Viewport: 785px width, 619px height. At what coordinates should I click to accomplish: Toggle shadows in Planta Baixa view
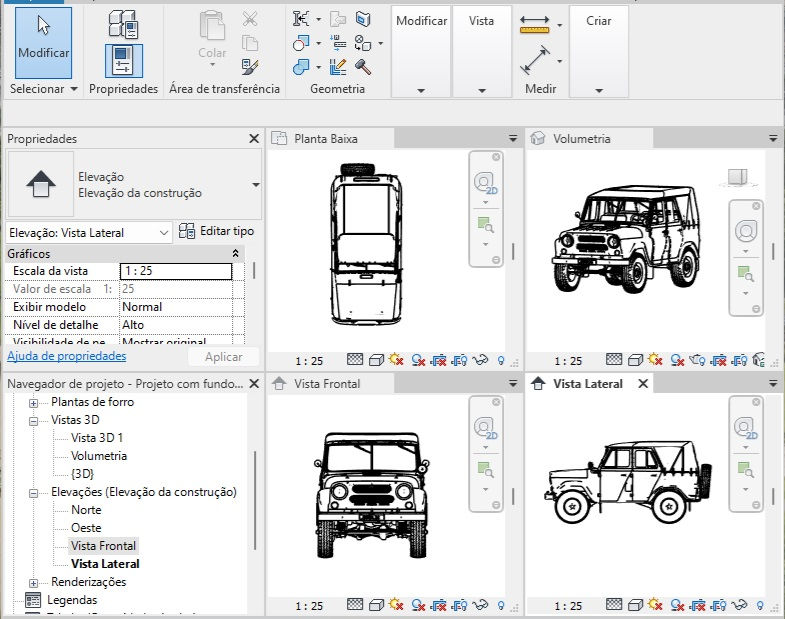click(x=418, y=360)
